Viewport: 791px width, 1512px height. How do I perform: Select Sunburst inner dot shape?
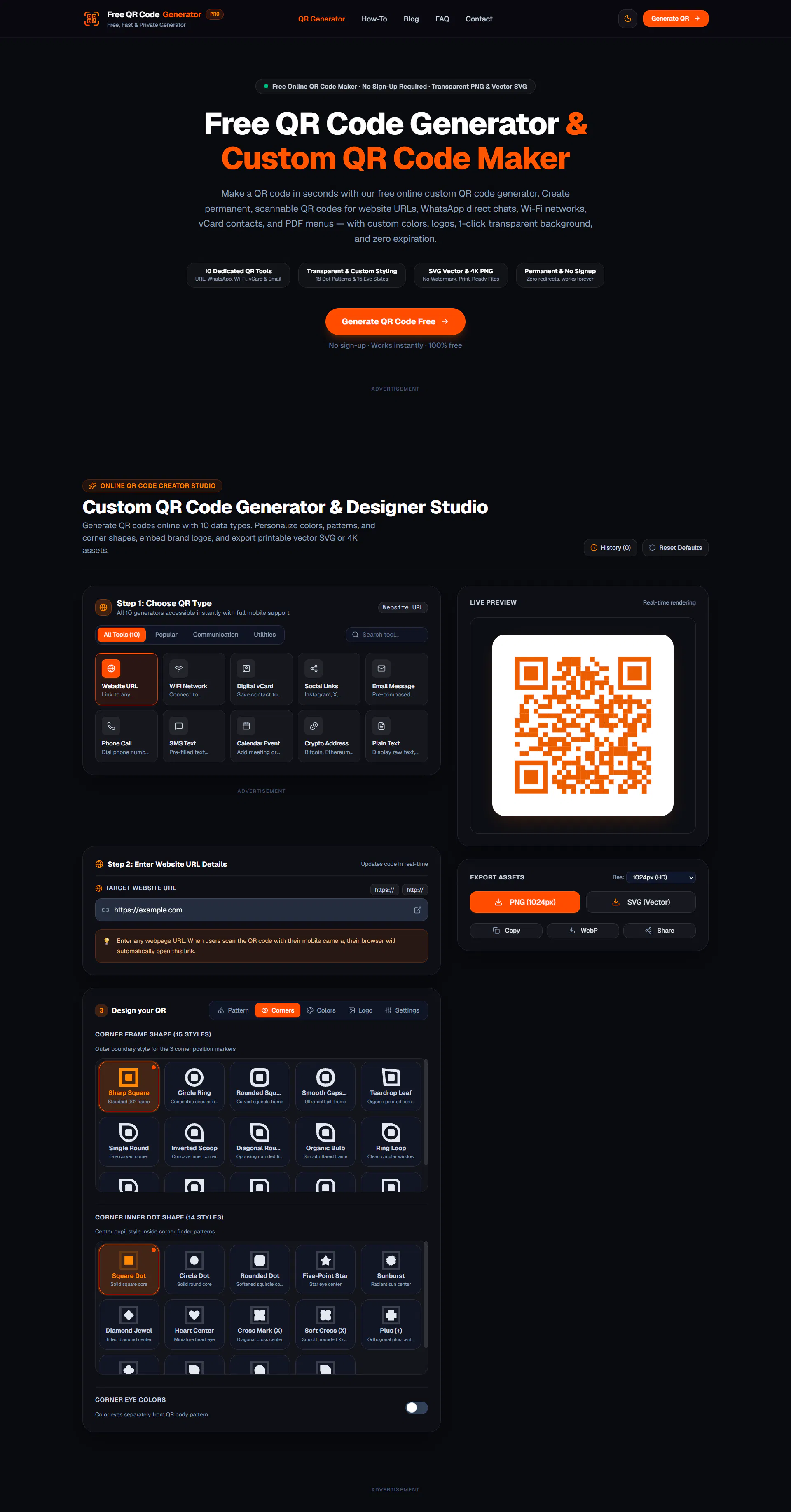pyautogui.click(x=391, y=1269)
